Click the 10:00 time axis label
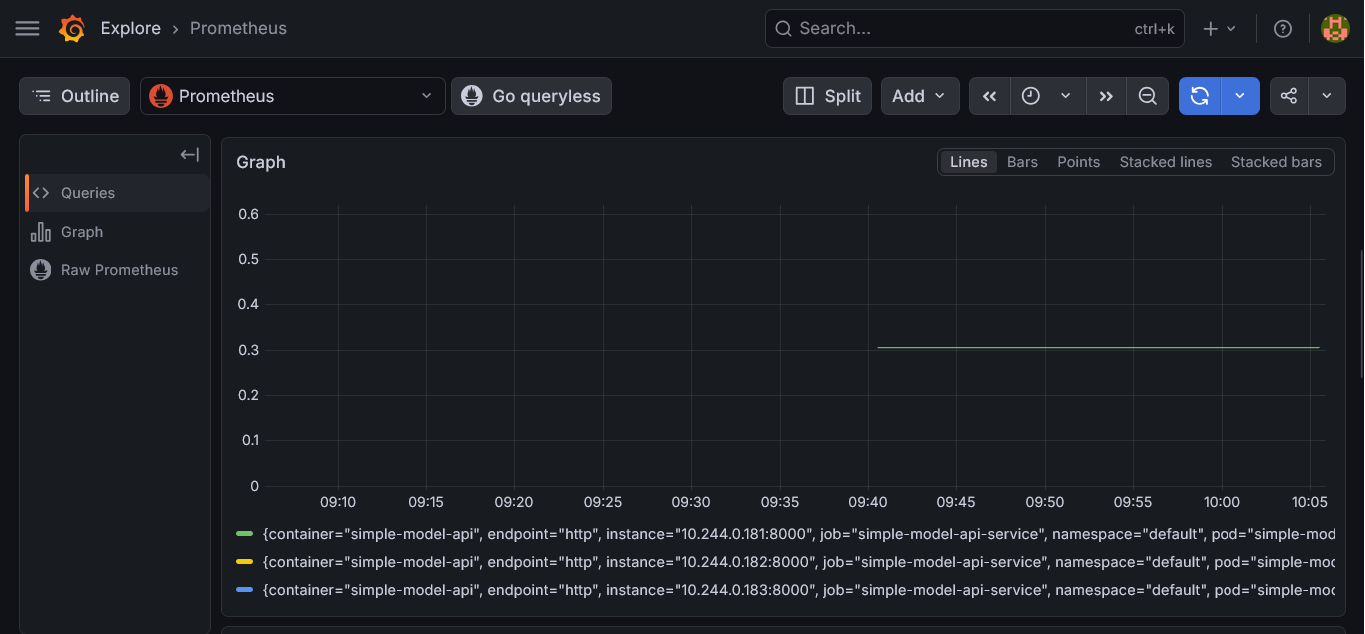Screen dimensions: 1365x634 pyautogui.click(x=1221, y=502)
